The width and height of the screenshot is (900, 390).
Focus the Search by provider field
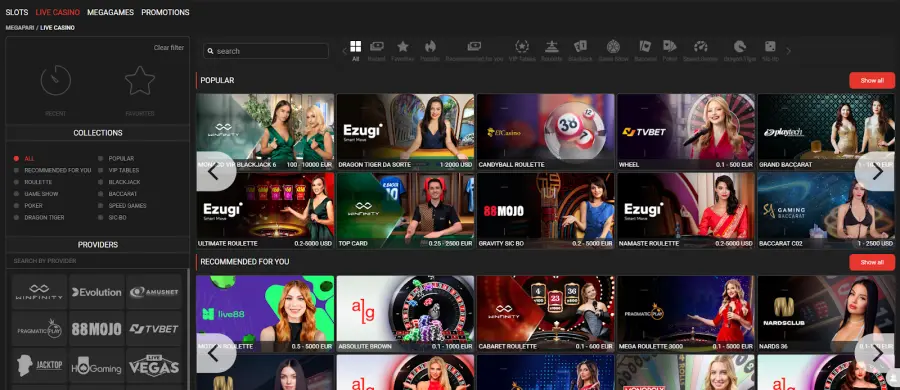tap(98, 261)
